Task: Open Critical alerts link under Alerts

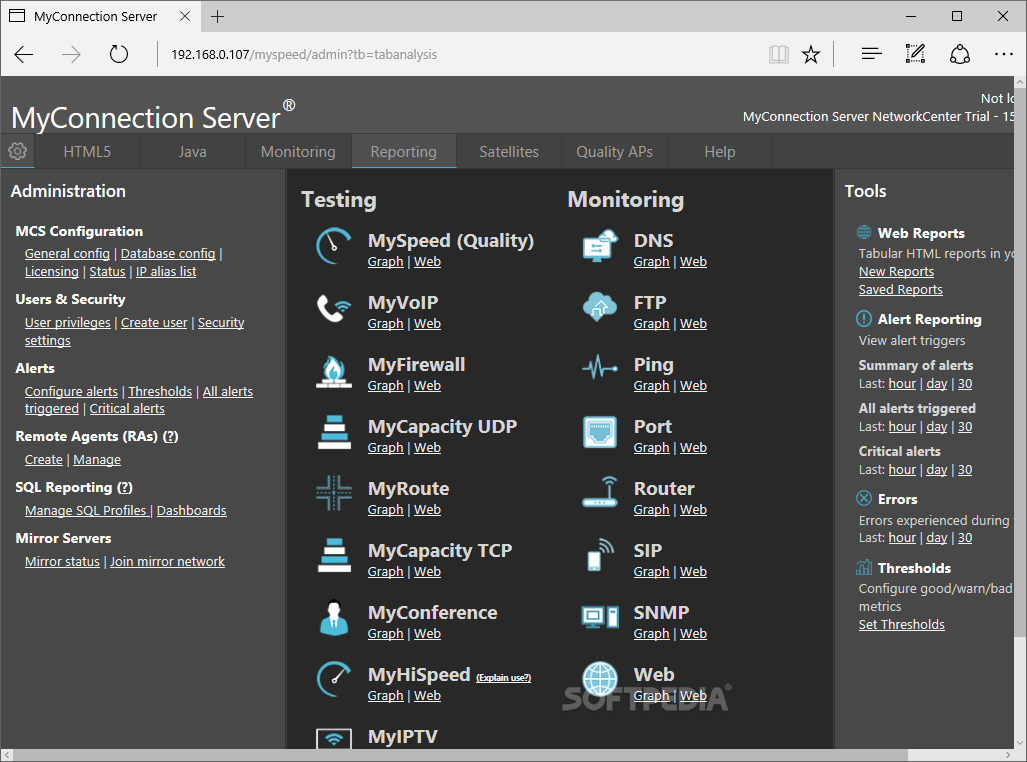Action: pyautogui.click(x=127, y=408)
